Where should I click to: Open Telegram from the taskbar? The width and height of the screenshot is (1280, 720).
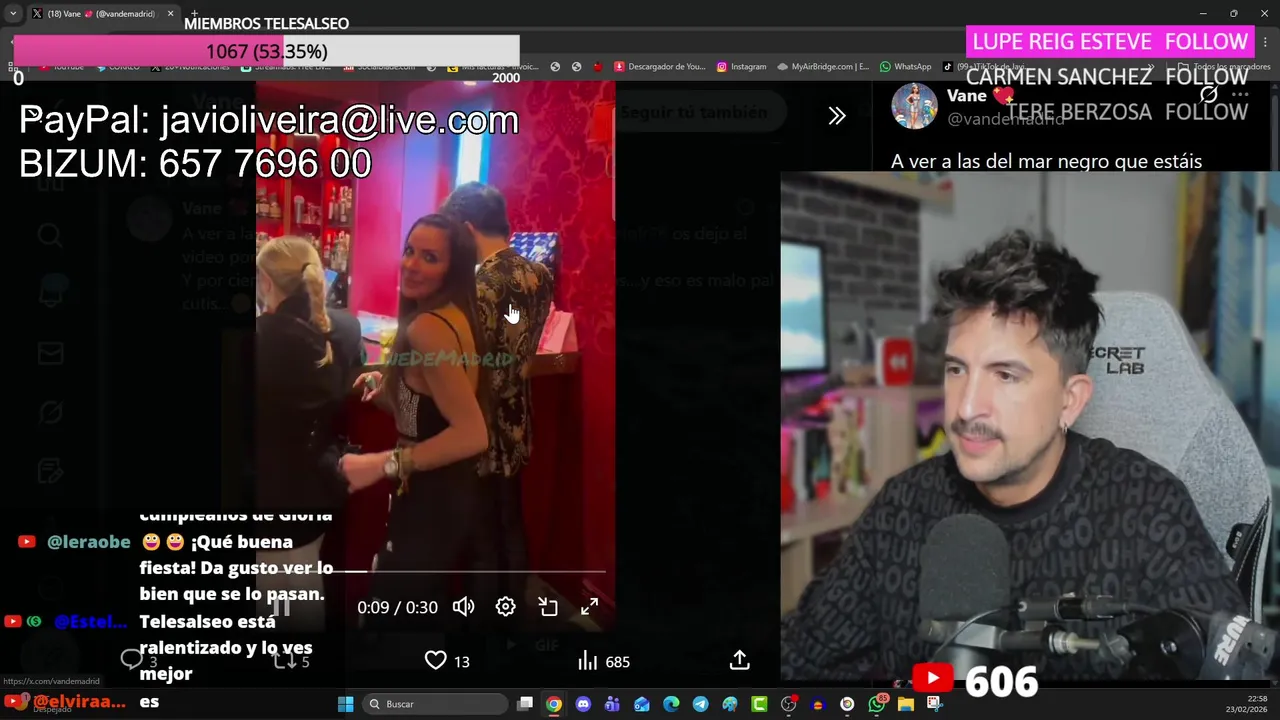click(700, 704)
